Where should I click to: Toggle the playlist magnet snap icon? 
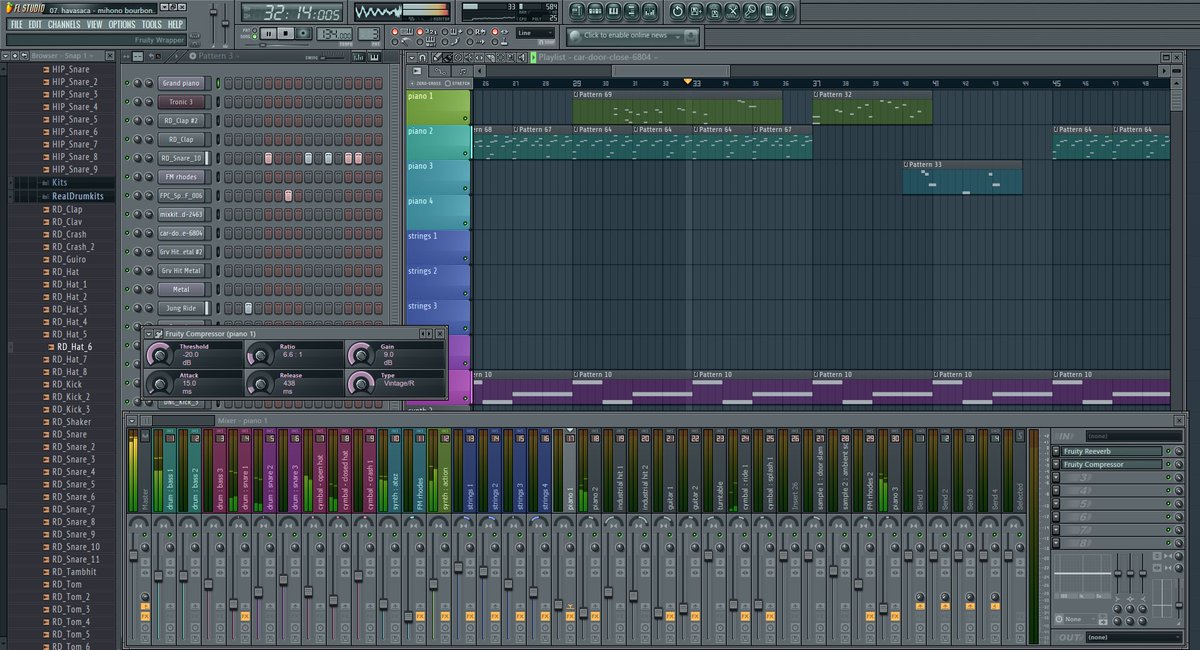(422, 57)
